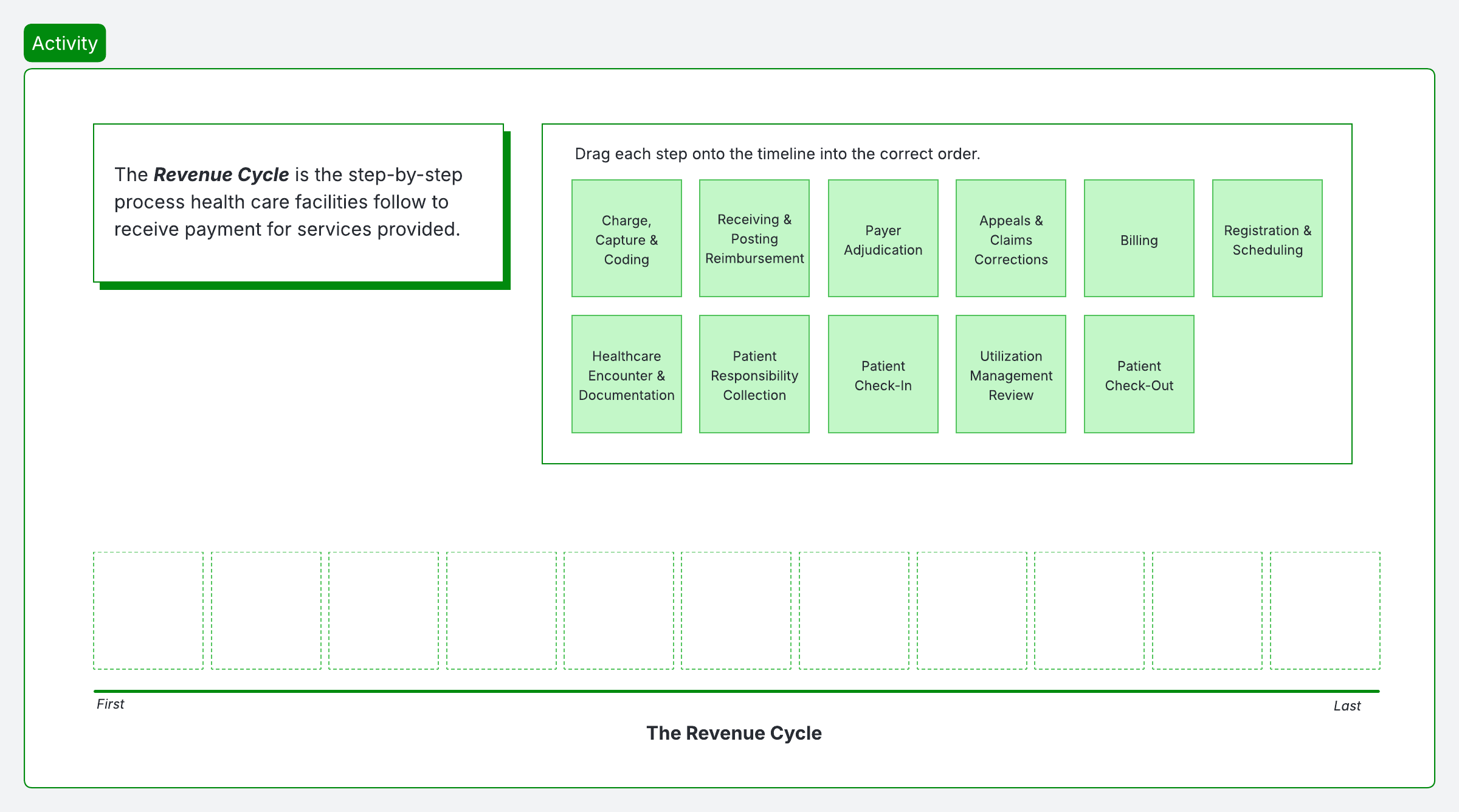
Task: Click the Payer Adjudication step card
Action: click(883, 238)
